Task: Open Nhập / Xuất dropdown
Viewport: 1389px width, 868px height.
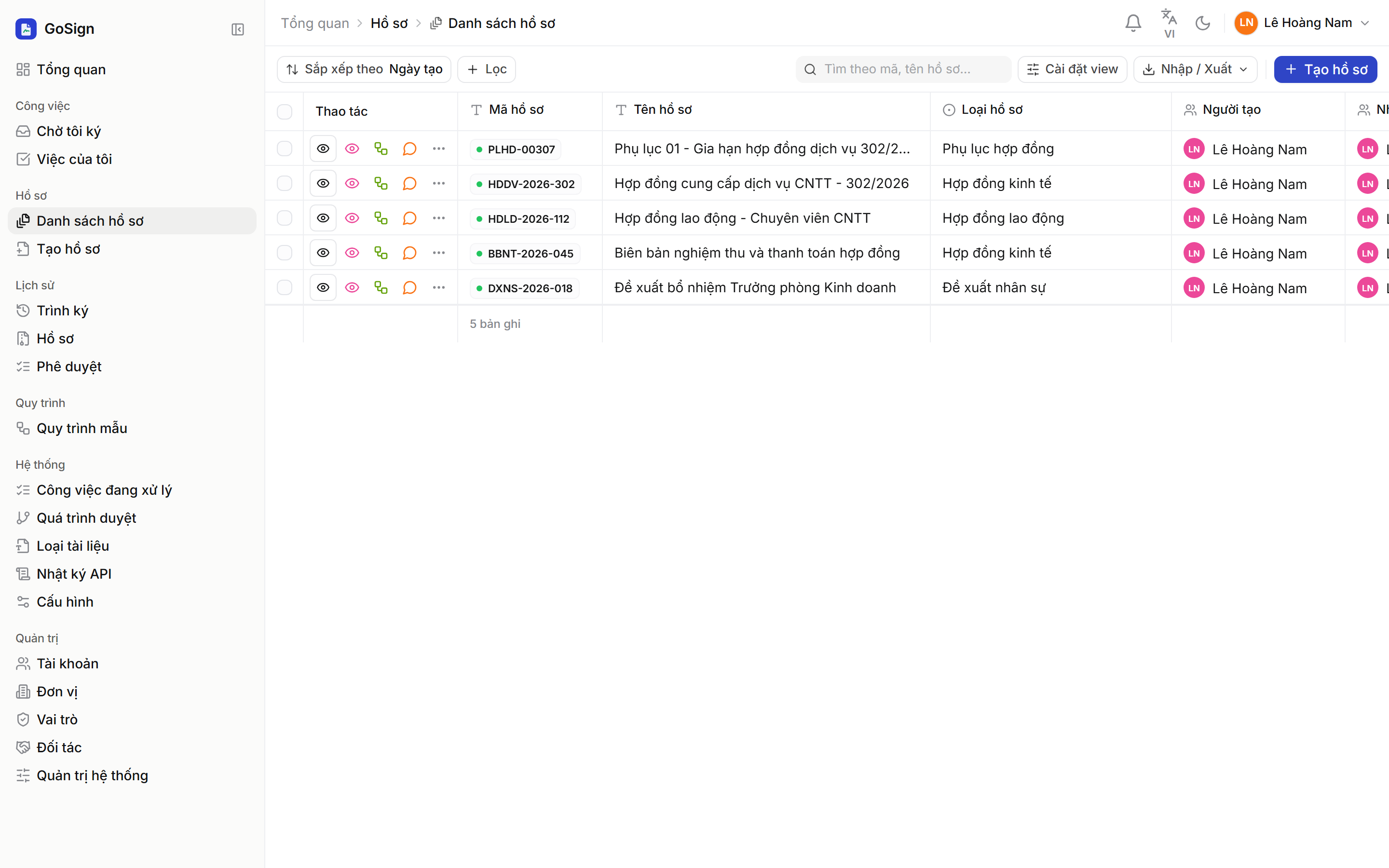Action: coord(1195,69)
